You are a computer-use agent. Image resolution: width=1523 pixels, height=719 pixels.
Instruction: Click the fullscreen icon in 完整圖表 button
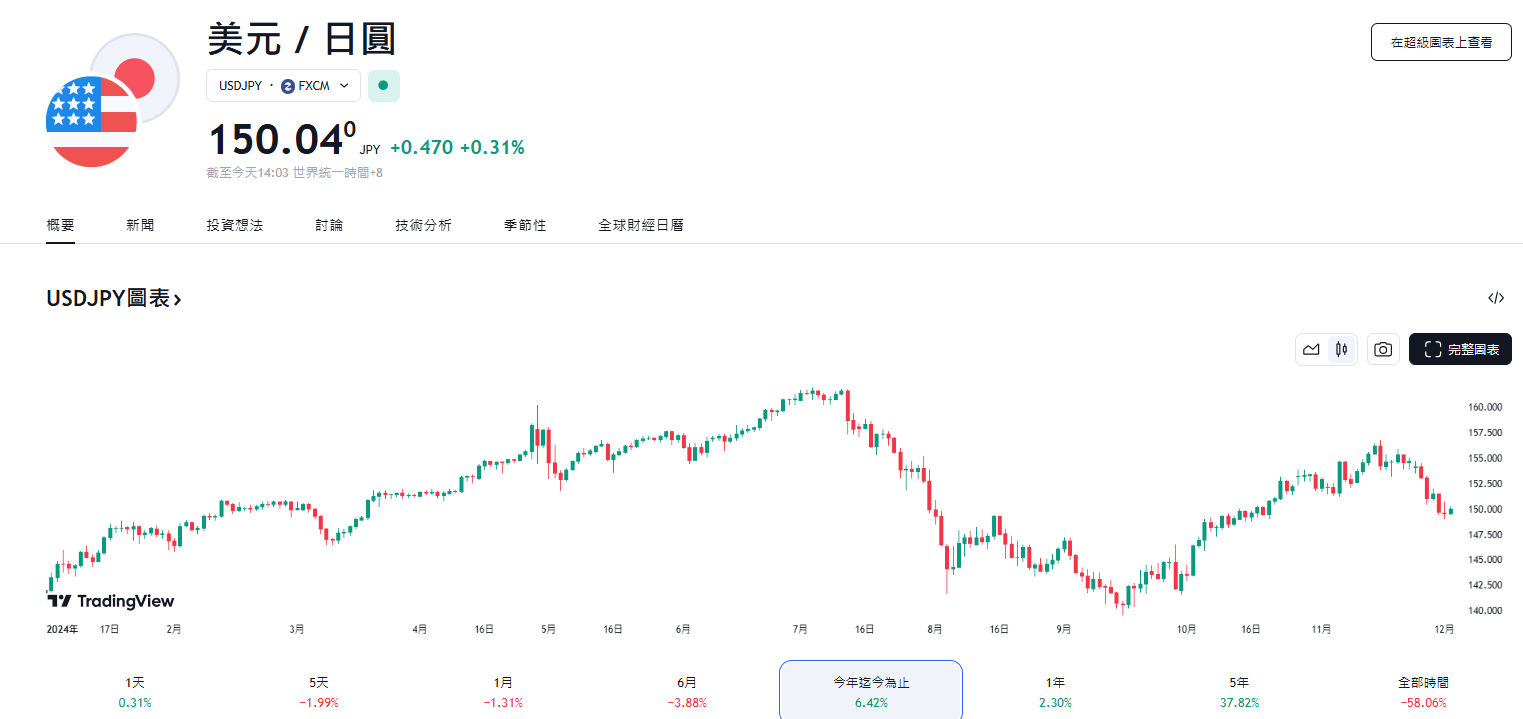pyautogui.click(x=1432, y=349)
